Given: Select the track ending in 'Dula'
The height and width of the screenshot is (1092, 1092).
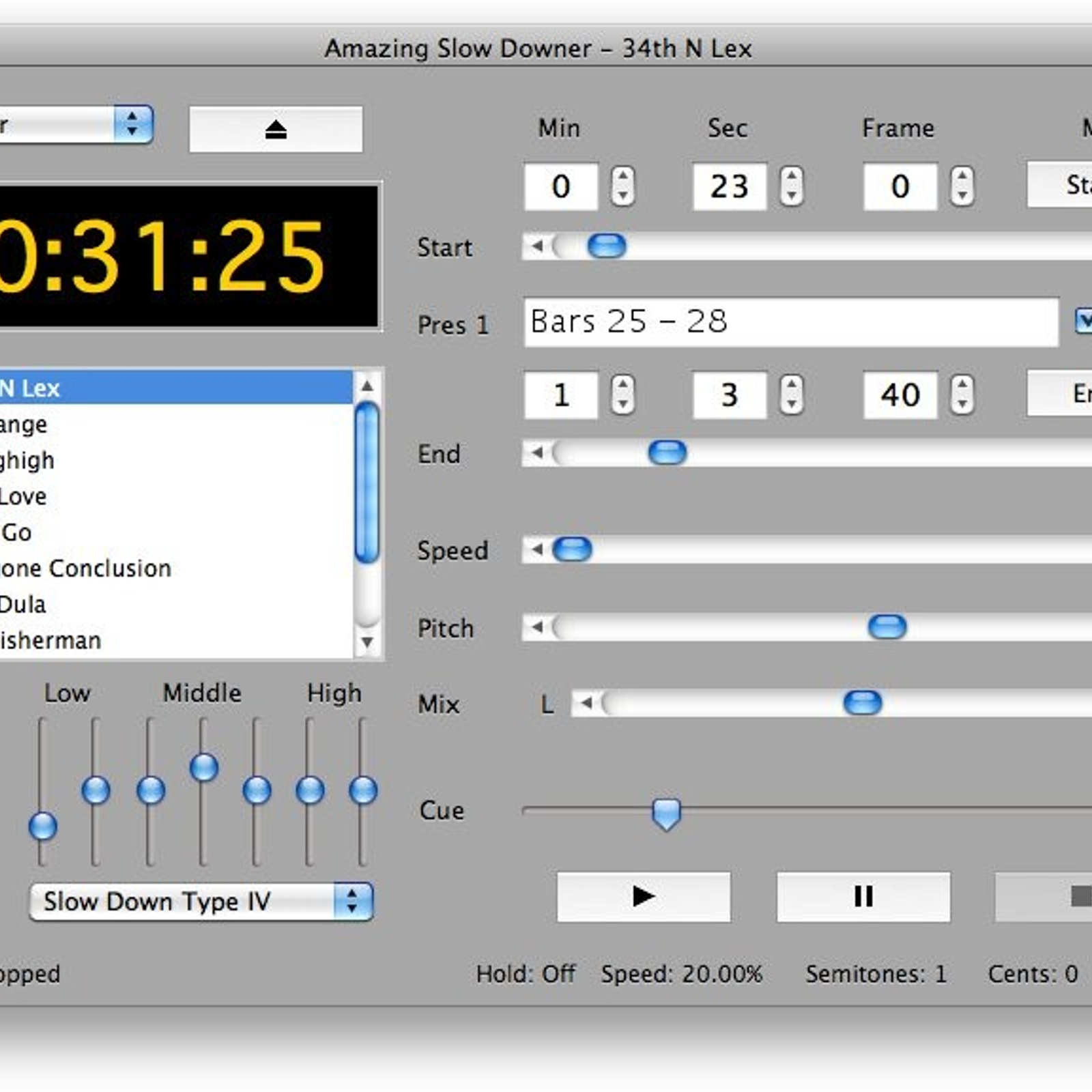Looking at the screenshot, I should click(x=176, y=605).
